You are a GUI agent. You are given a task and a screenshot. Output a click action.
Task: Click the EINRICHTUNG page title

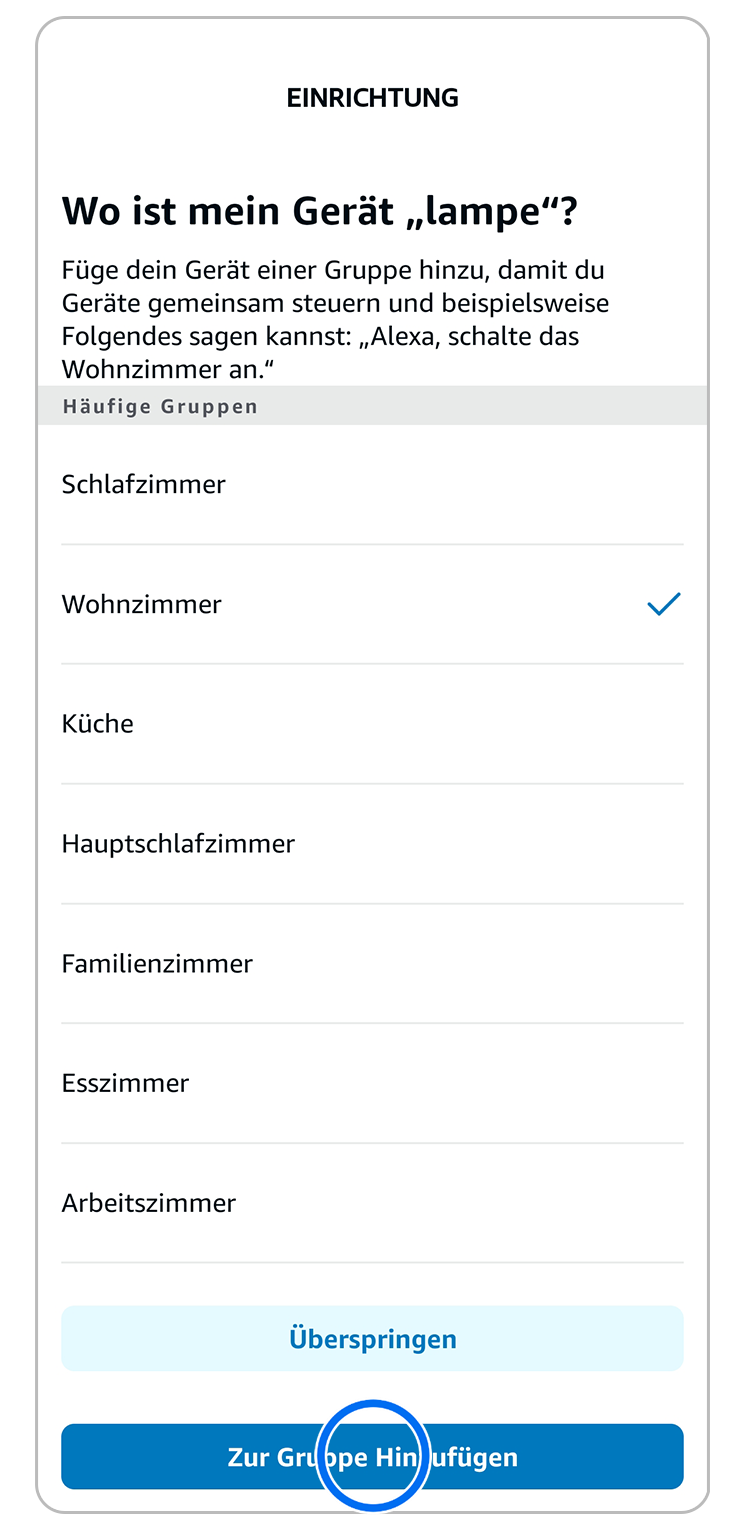coord(372,98)
